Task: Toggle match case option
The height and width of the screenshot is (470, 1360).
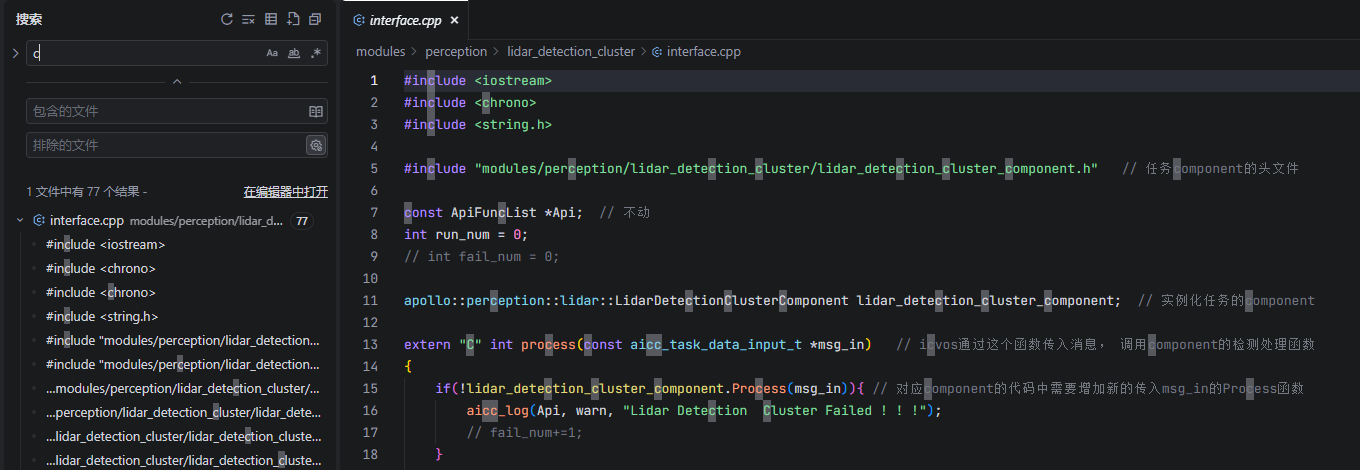Action: point(272,53)
